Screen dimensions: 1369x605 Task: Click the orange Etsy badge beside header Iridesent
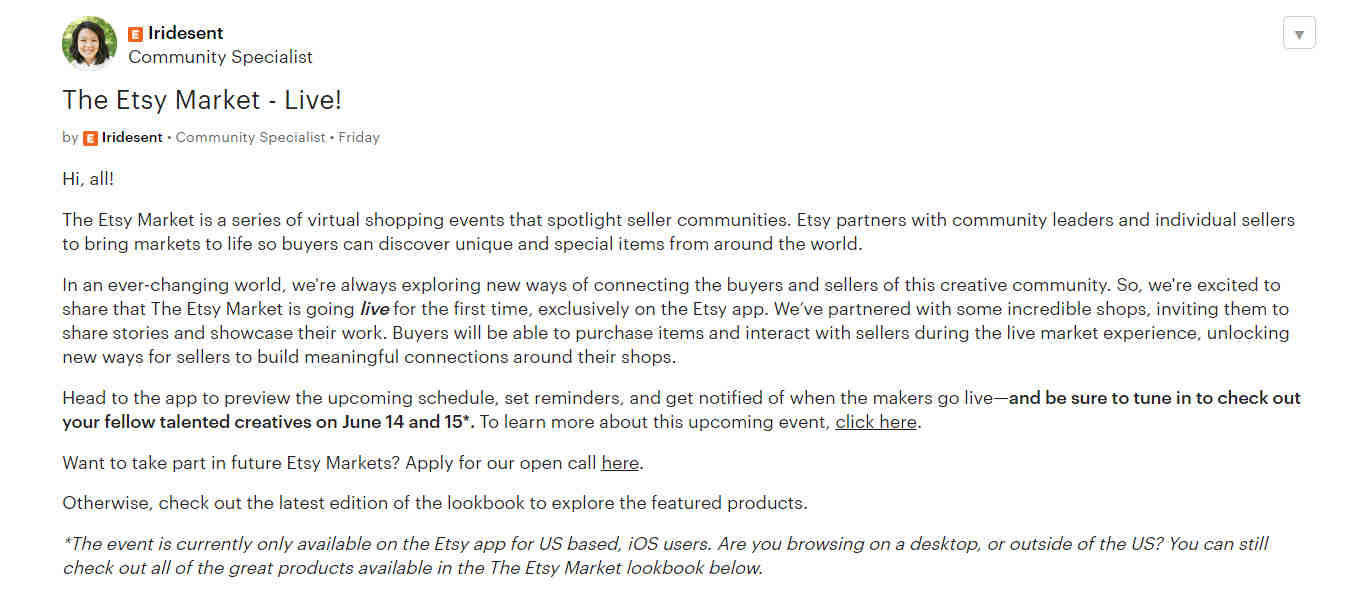pyautogui.click(x=136, y=33)
